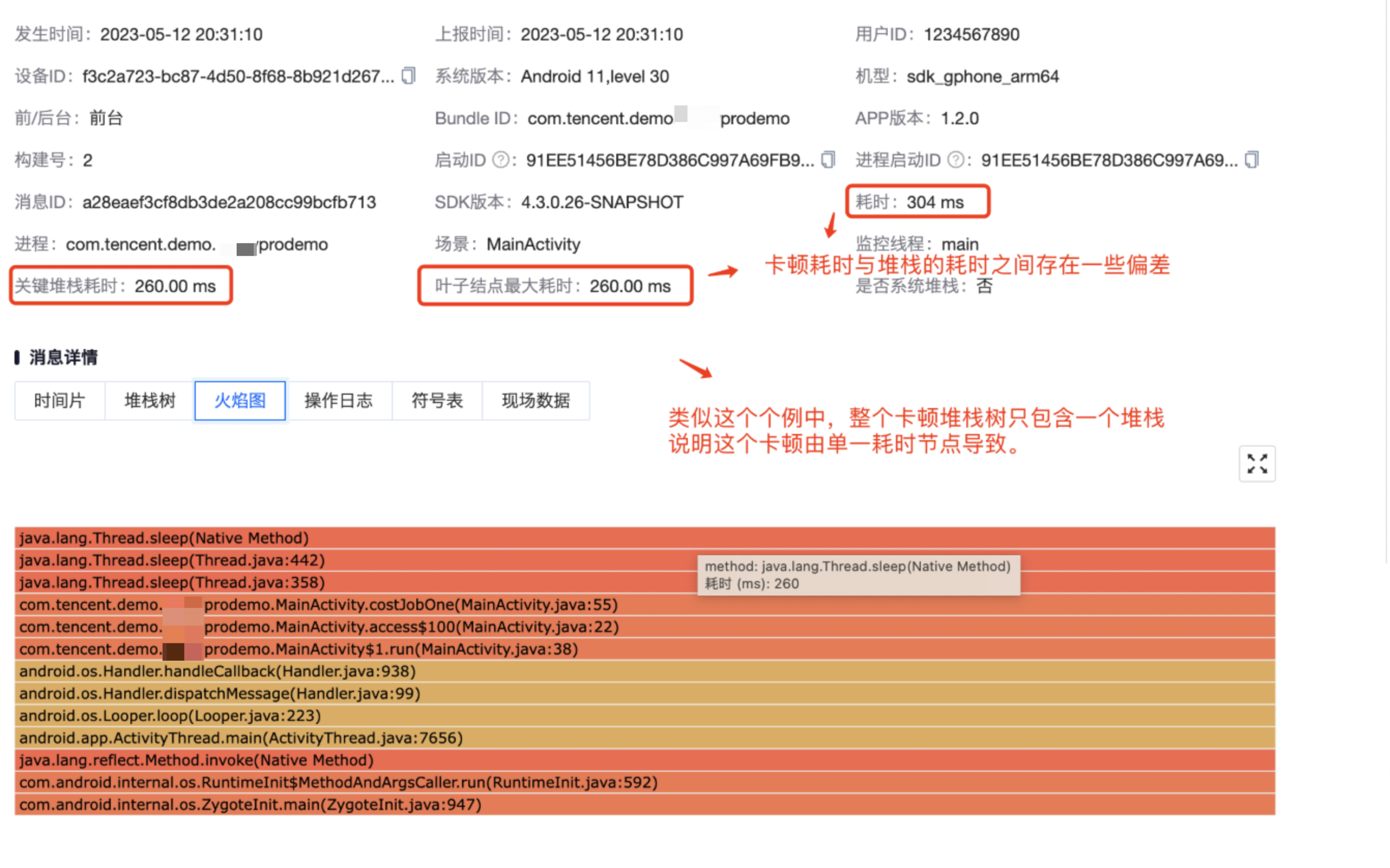The image size is (1390, 868).
Task: Click help icon next to 启动ID
Action: pyautogui.click(x=501, y=160)
